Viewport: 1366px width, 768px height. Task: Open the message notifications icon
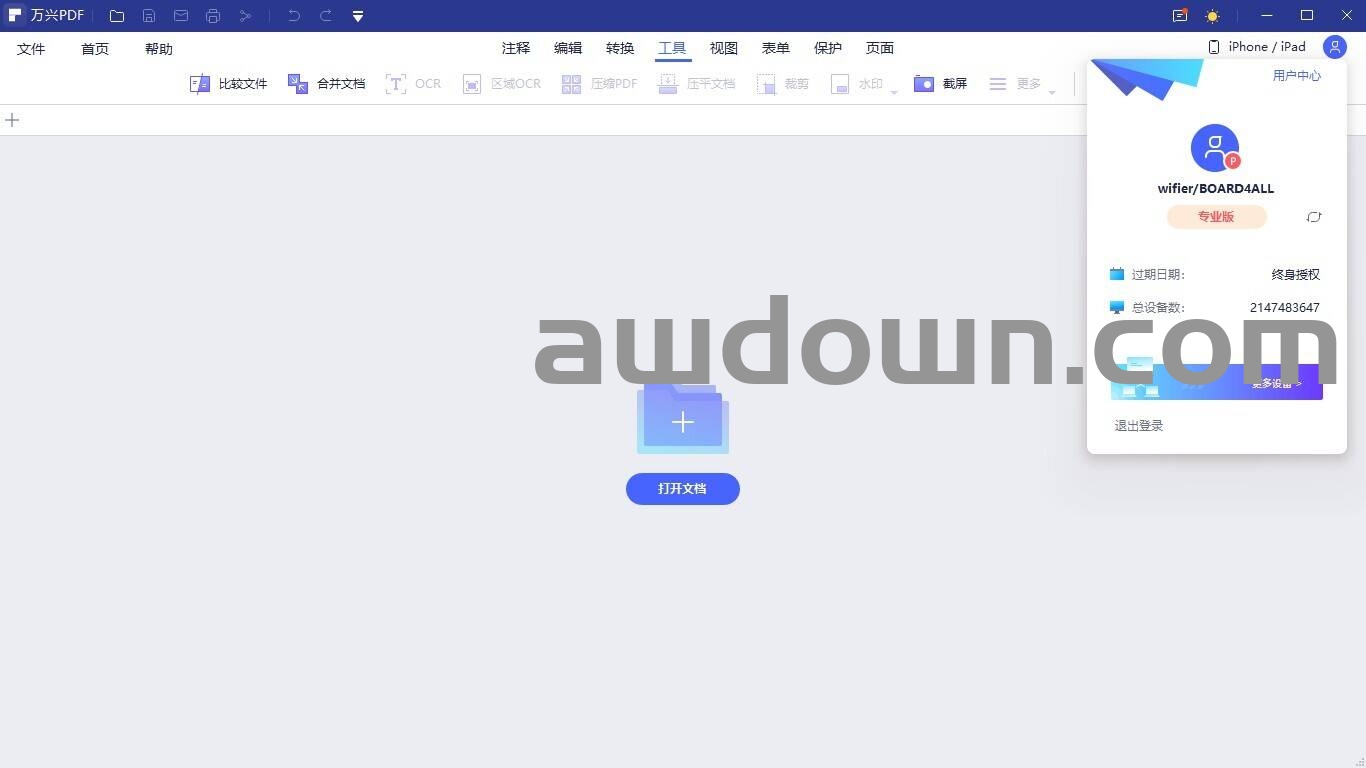[x=1180, y=16]
